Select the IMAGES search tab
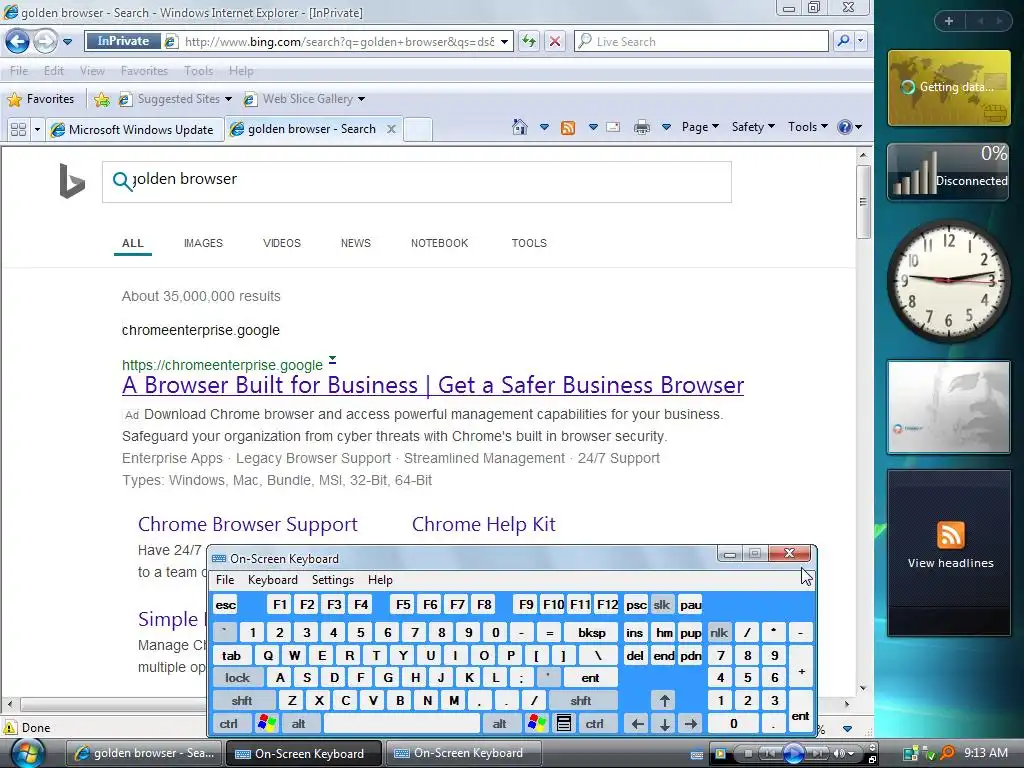 [203, 243]
